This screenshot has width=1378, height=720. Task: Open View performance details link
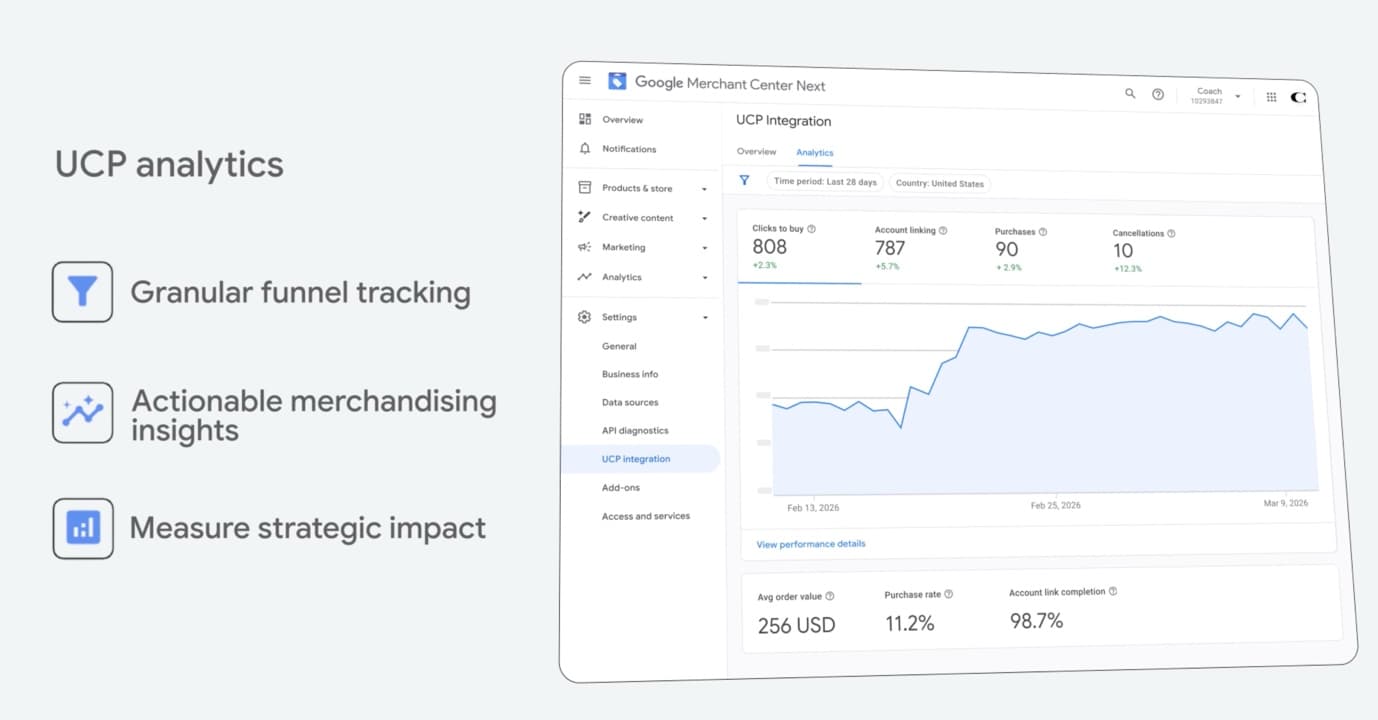tap(811, 544)
